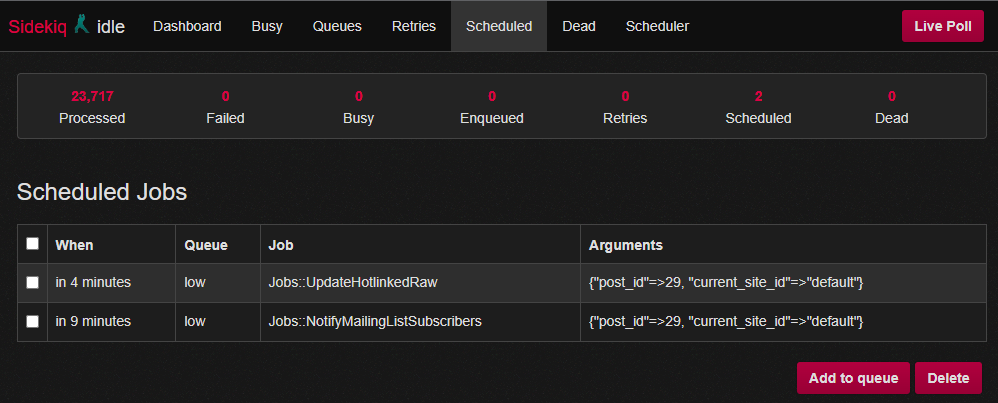
Task: Click the low queue link for UpdateHotlinkedRaw
Action: [x=195, y=283]
